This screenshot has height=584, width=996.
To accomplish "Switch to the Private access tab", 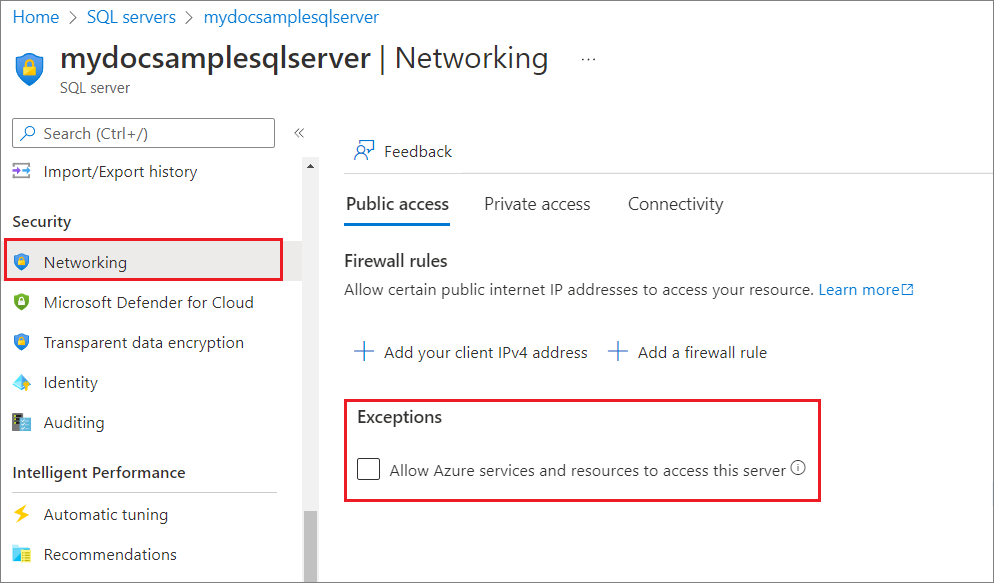I will (x=537, y=203).
